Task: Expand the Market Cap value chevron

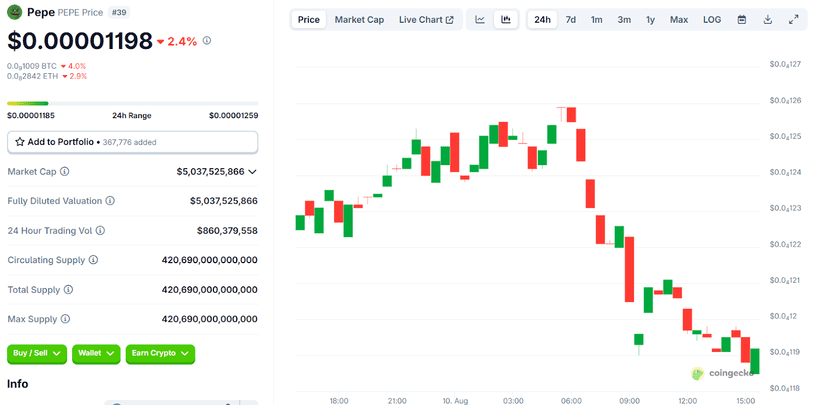Action: 252,171
